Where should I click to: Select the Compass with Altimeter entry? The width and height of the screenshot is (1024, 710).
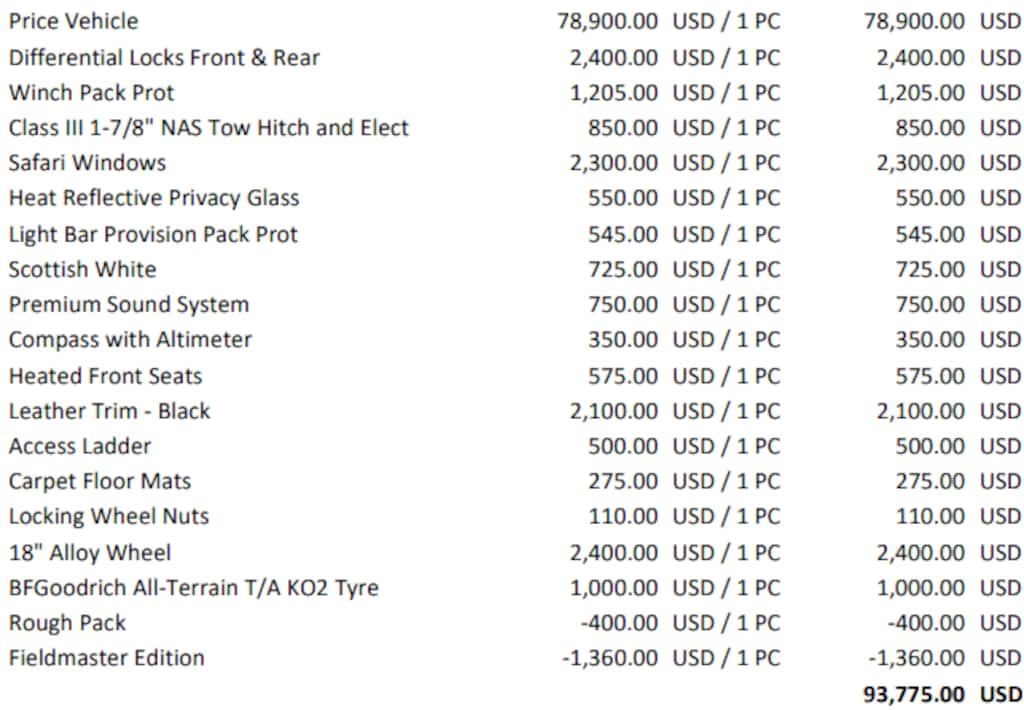[130, 340]
